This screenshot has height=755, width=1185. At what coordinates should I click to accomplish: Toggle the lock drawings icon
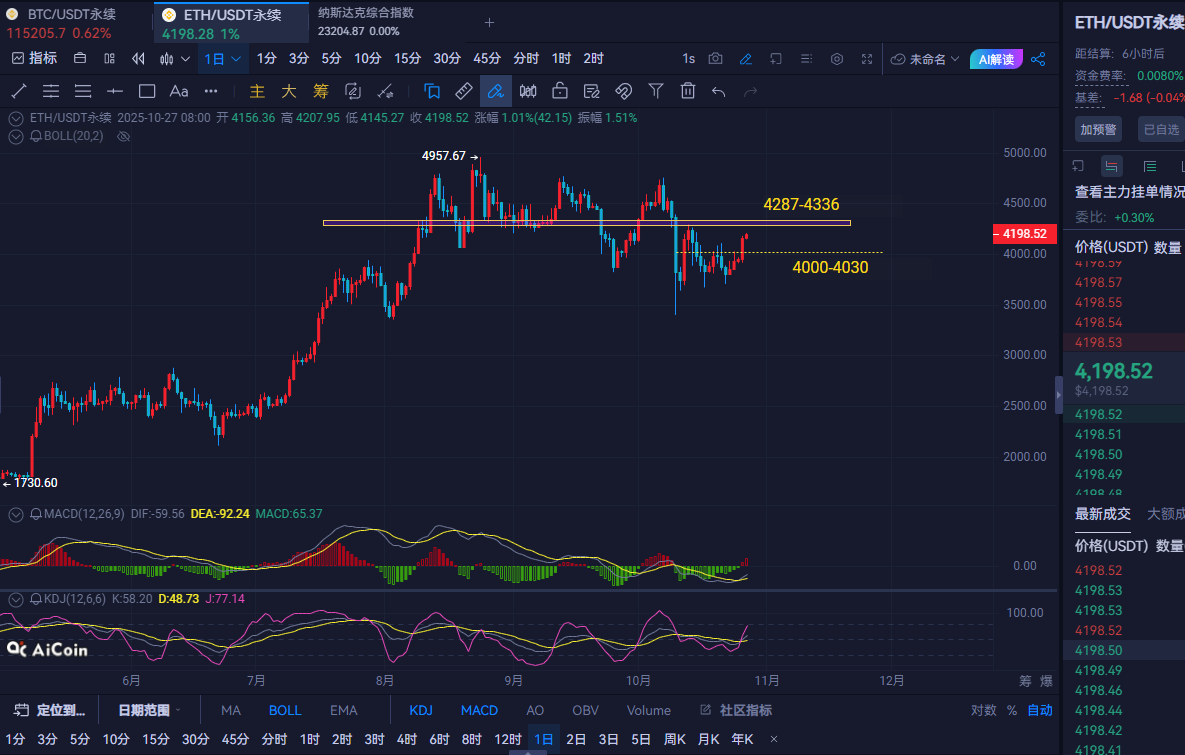560,91
